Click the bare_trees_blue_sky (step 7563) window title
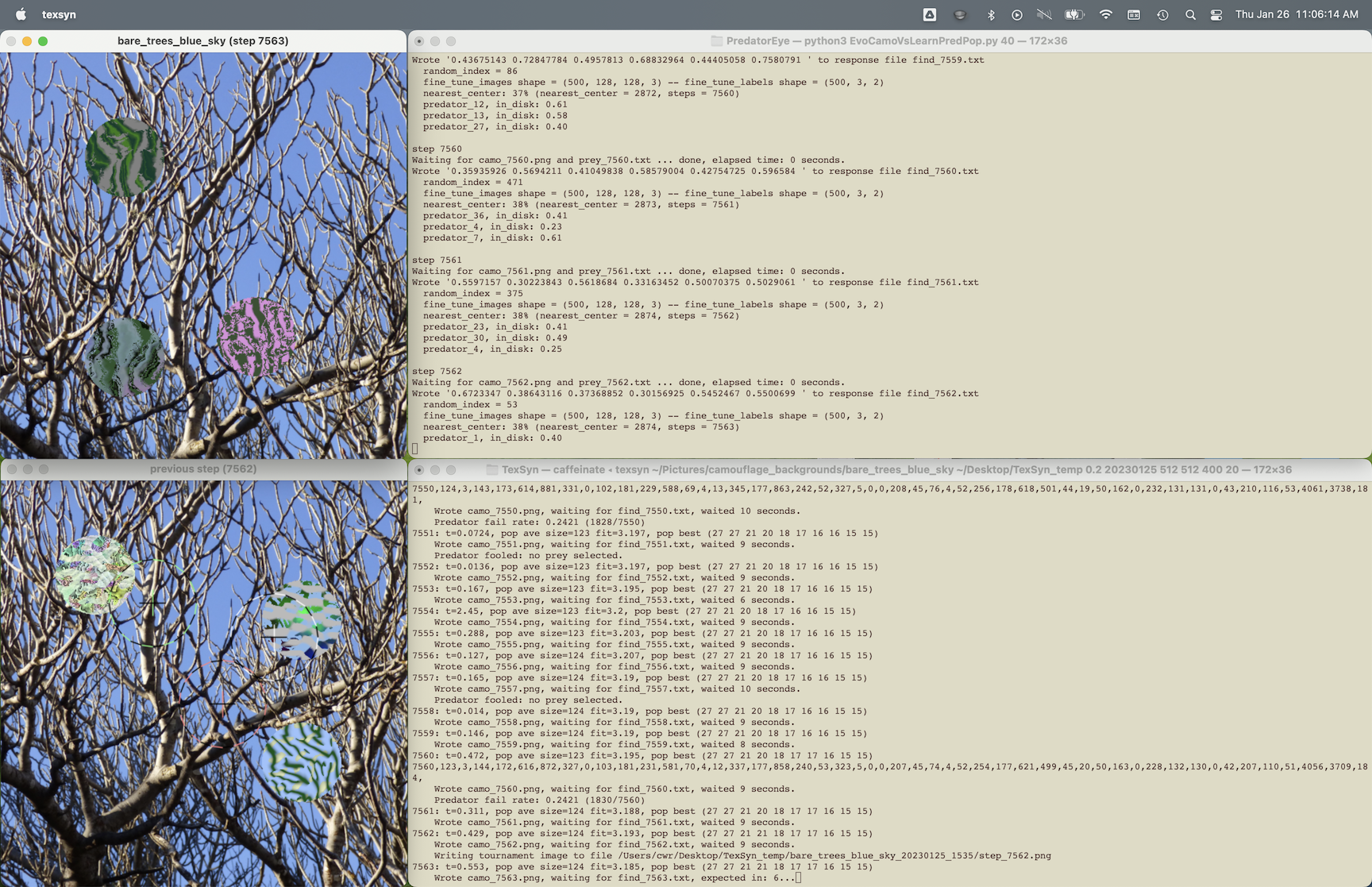This screenshot has width=1372, height=887. (x=202, y=40)
